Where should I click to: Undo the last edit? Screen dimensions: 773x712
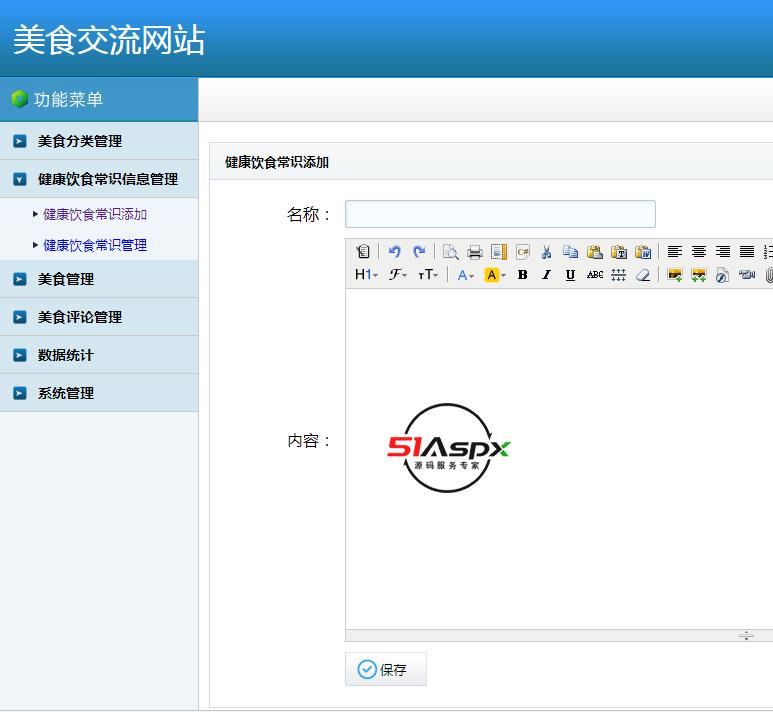(394, 251)
